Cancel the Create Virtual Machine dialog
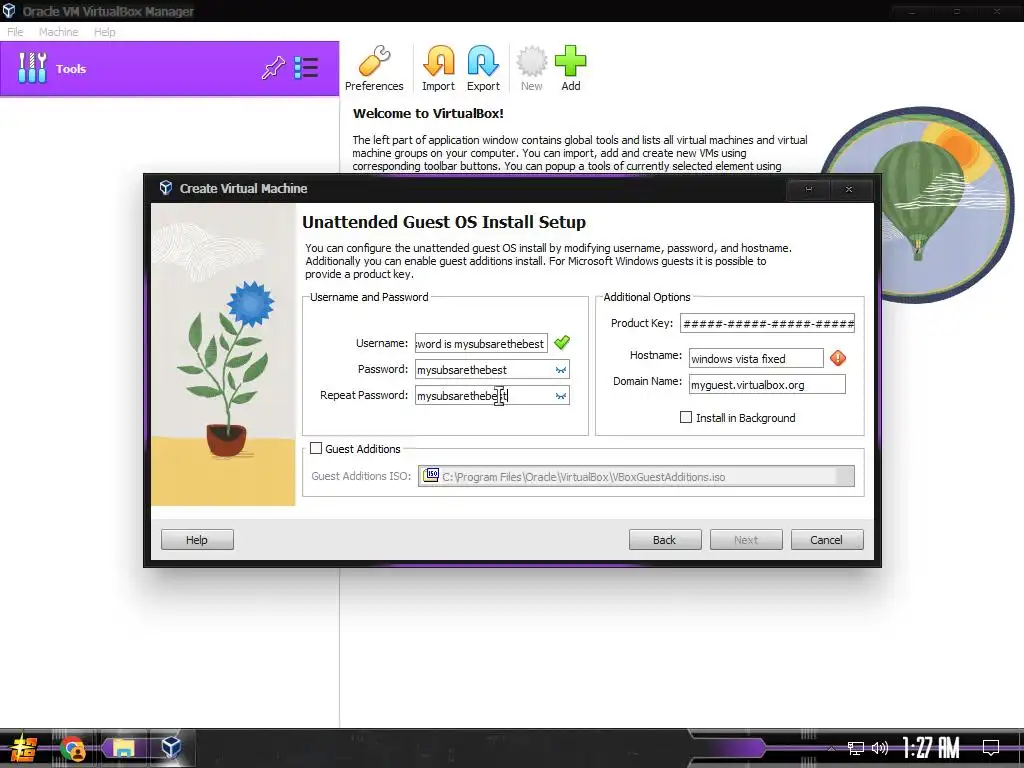The image size is (1024, 768). [x=827, y=539]
